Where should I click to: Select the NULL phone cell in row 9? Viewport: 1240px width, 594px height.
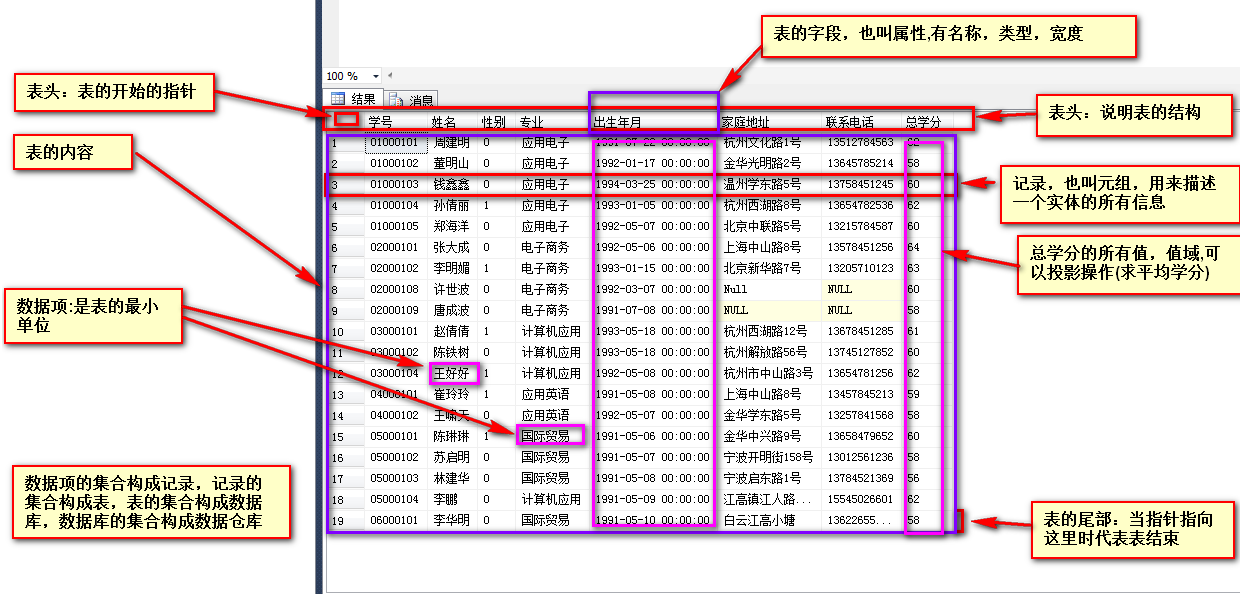pos(840,311)
